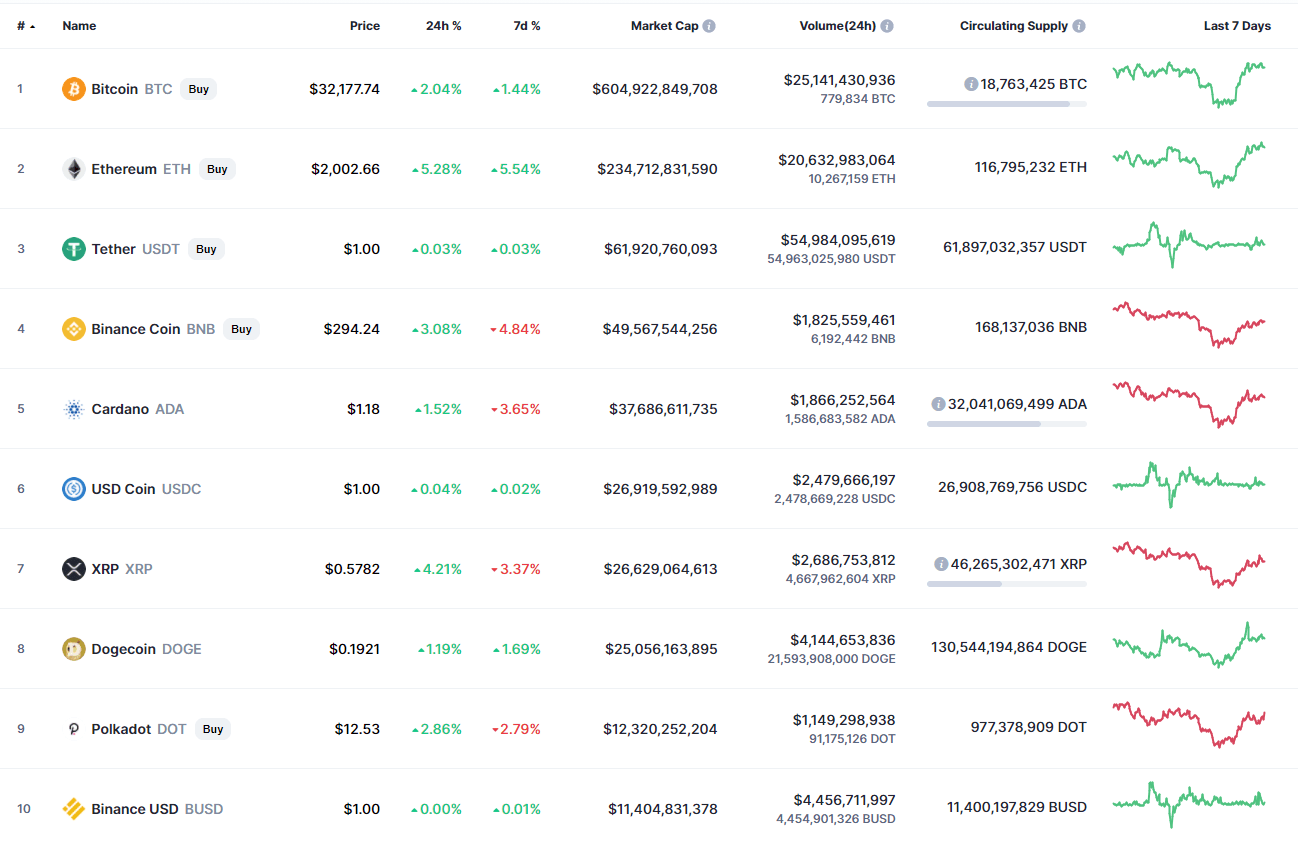Click the XRP circulating supply progress bar
Screen dimensions: 1298x841
click(1006, 584)
